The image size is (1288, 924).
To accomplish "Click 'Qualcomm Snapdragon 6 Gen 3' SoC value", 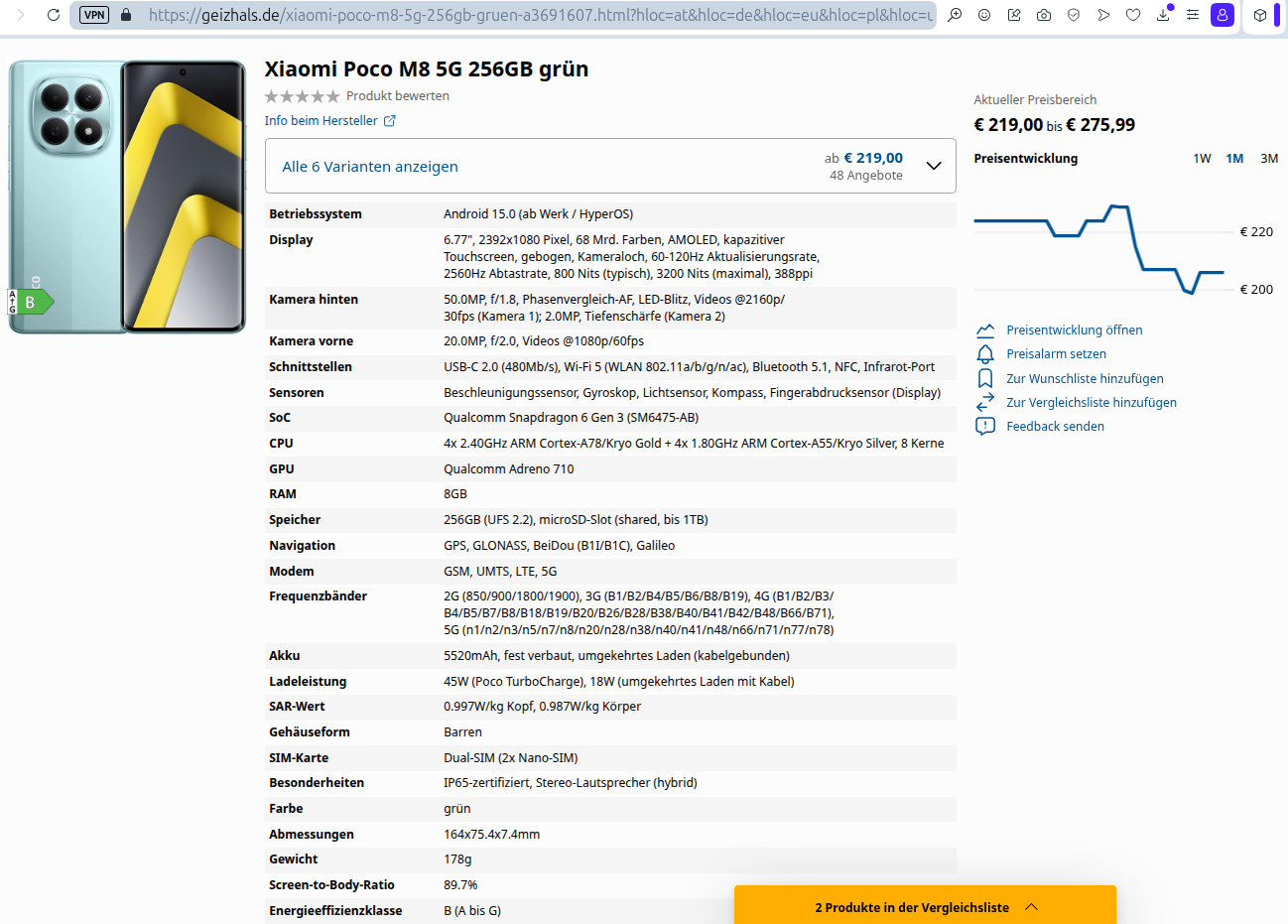I will coord(571,418).
